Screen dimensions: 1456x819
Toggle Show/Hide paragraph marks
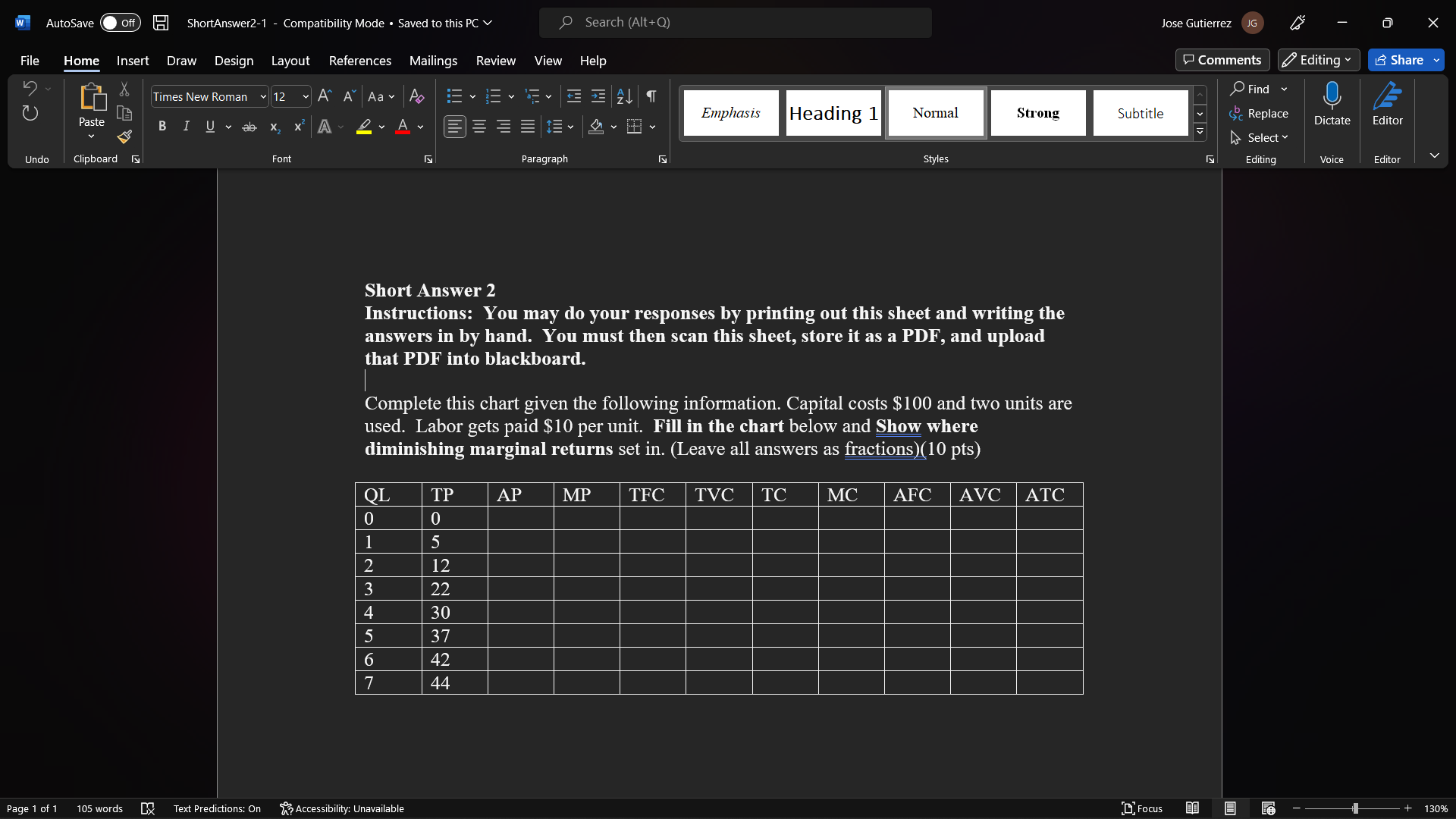[x=651, y=96]
